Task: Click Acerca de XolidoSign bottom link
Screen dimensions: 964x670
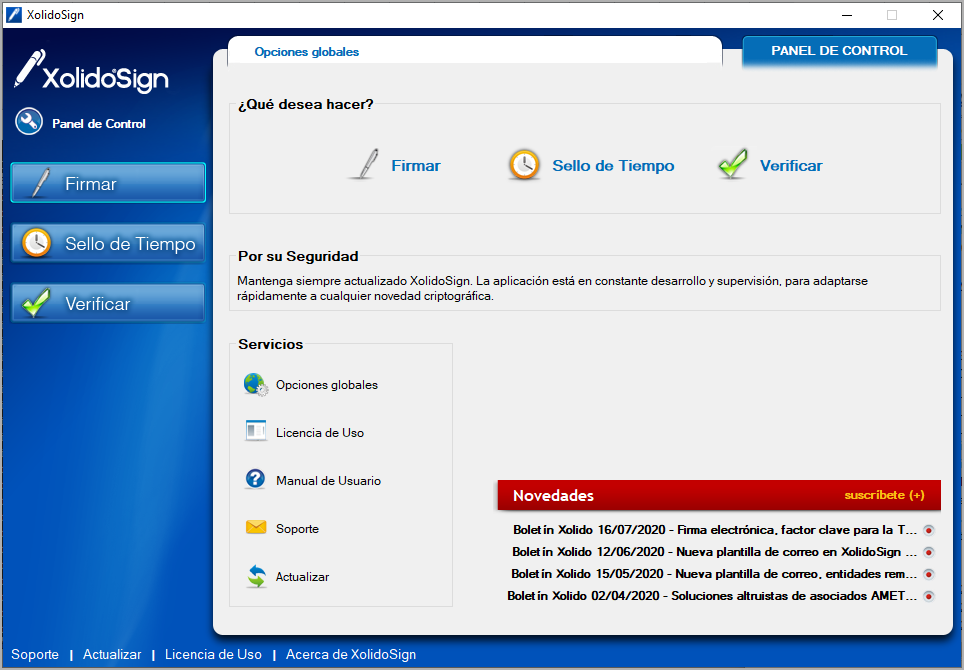Action: point(351,655)
